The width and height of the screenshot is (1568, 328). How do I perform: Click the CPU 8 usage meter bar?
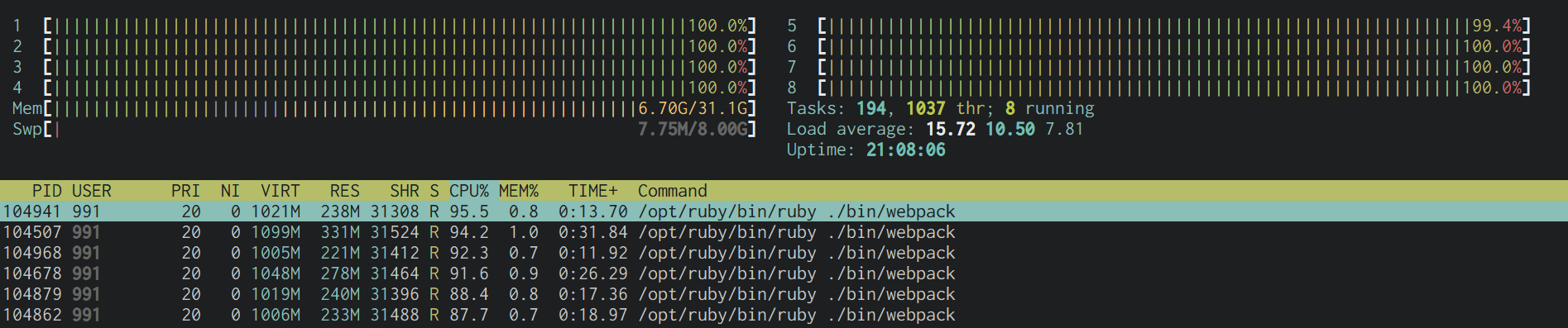coord(1174,88)
